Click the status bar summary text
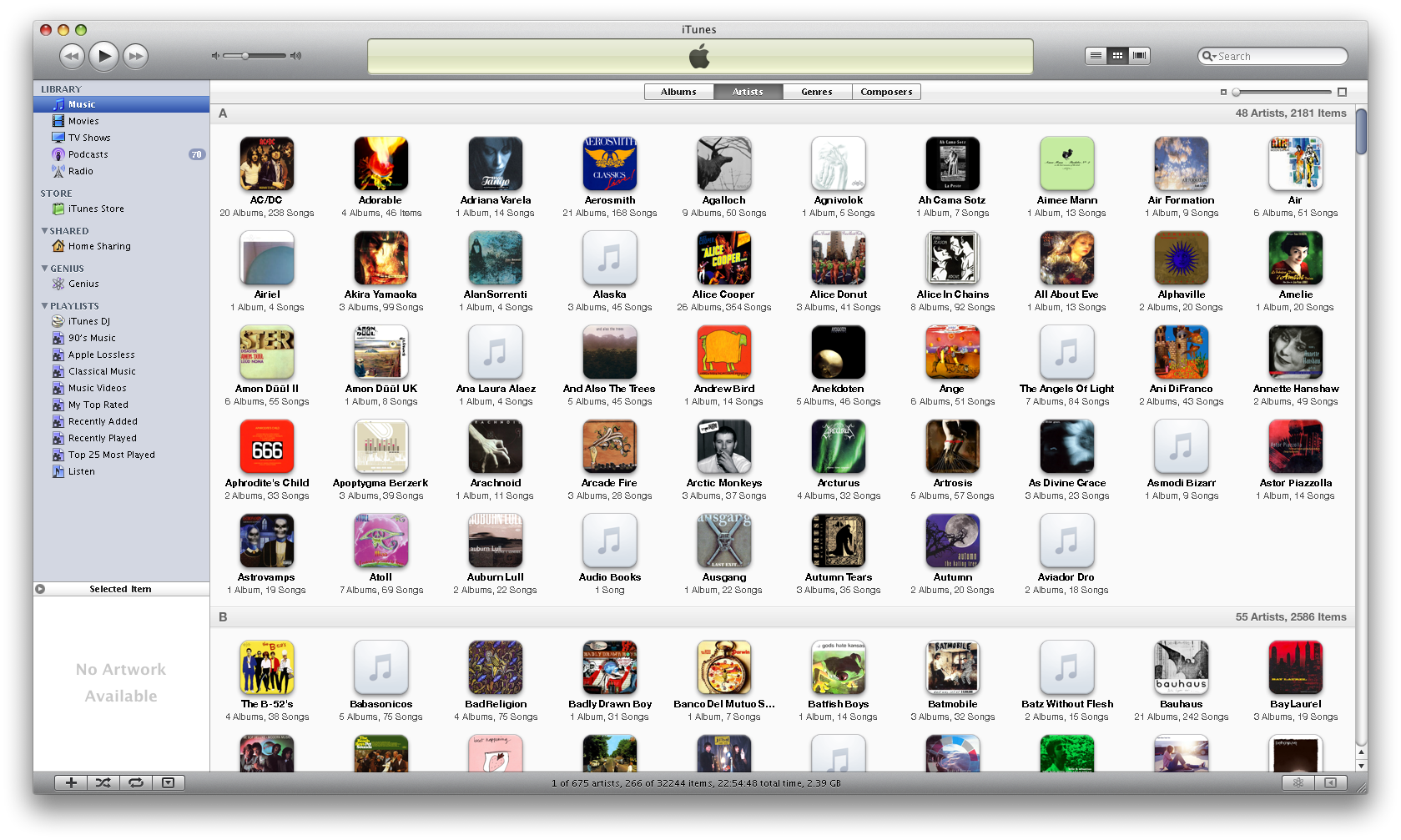Viewport: 1401px width, 840px height. pyautogui.click(x=696, y=783)
